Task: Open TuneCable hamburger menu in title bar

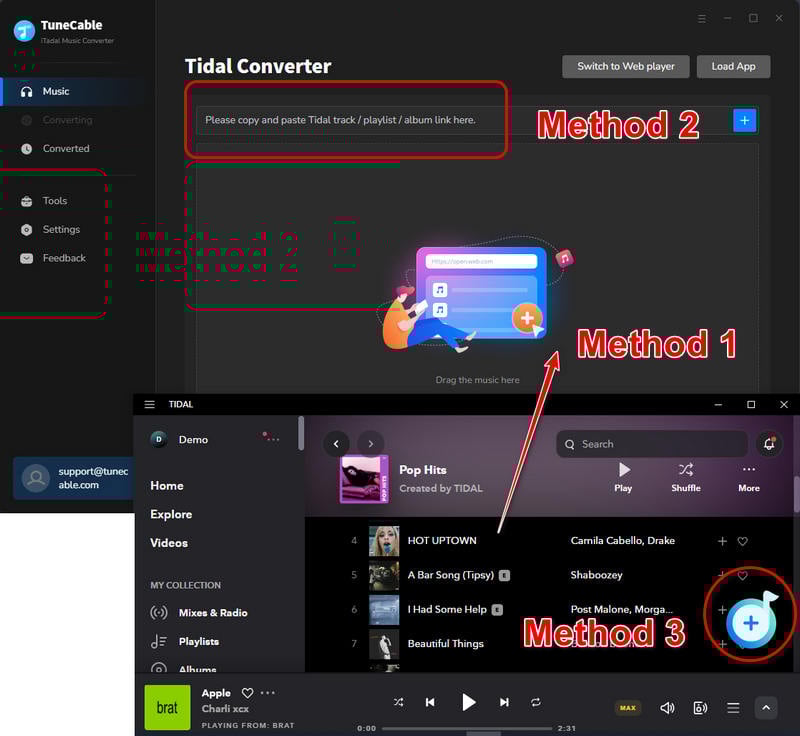Action: [x=702, y=18]
